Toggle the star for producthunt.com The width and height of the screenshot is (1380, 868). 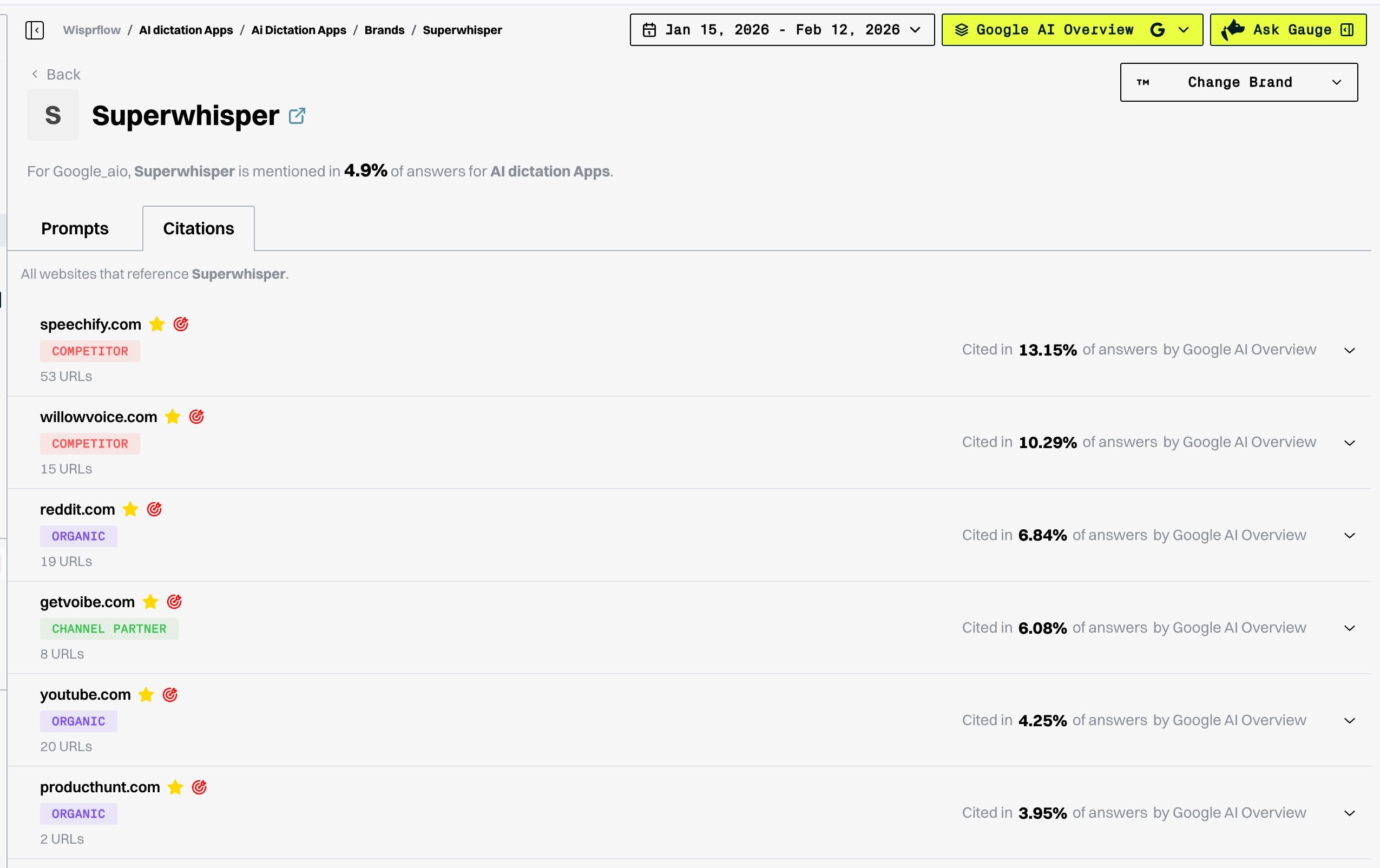click(x=175, y=787)
